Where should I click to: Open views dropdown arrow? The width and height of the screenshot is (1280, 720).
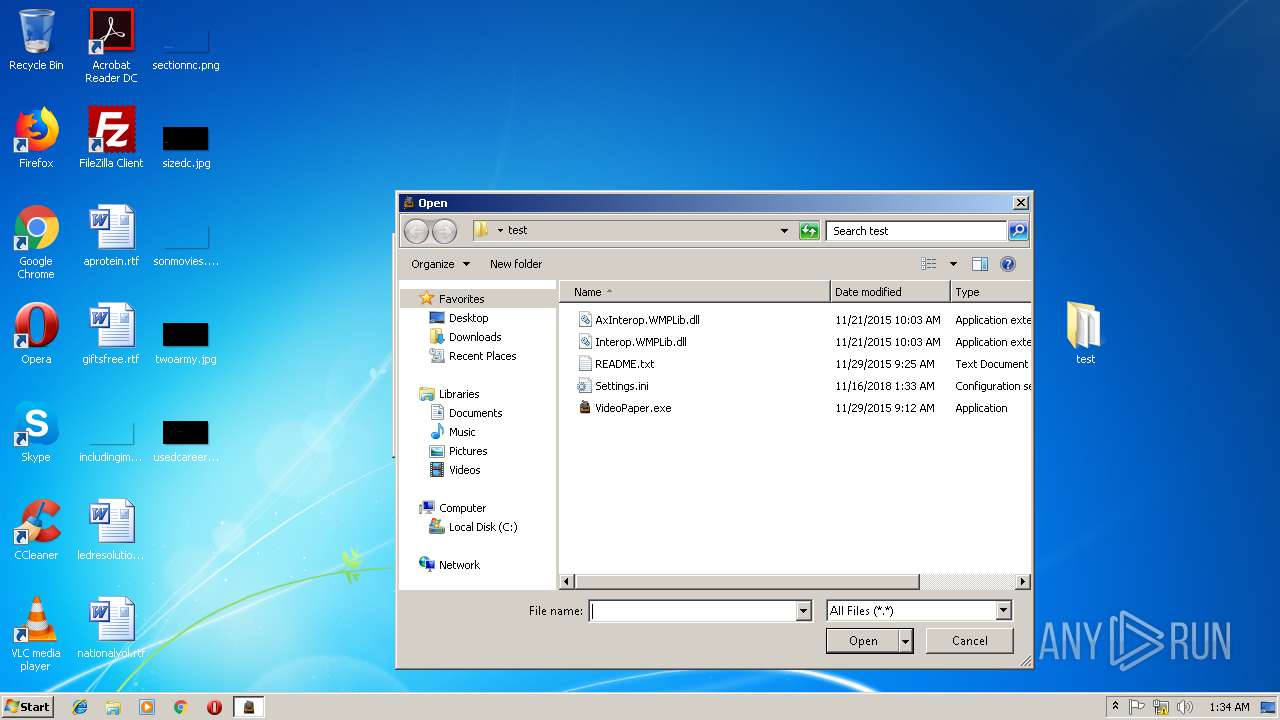coord(953,264)
